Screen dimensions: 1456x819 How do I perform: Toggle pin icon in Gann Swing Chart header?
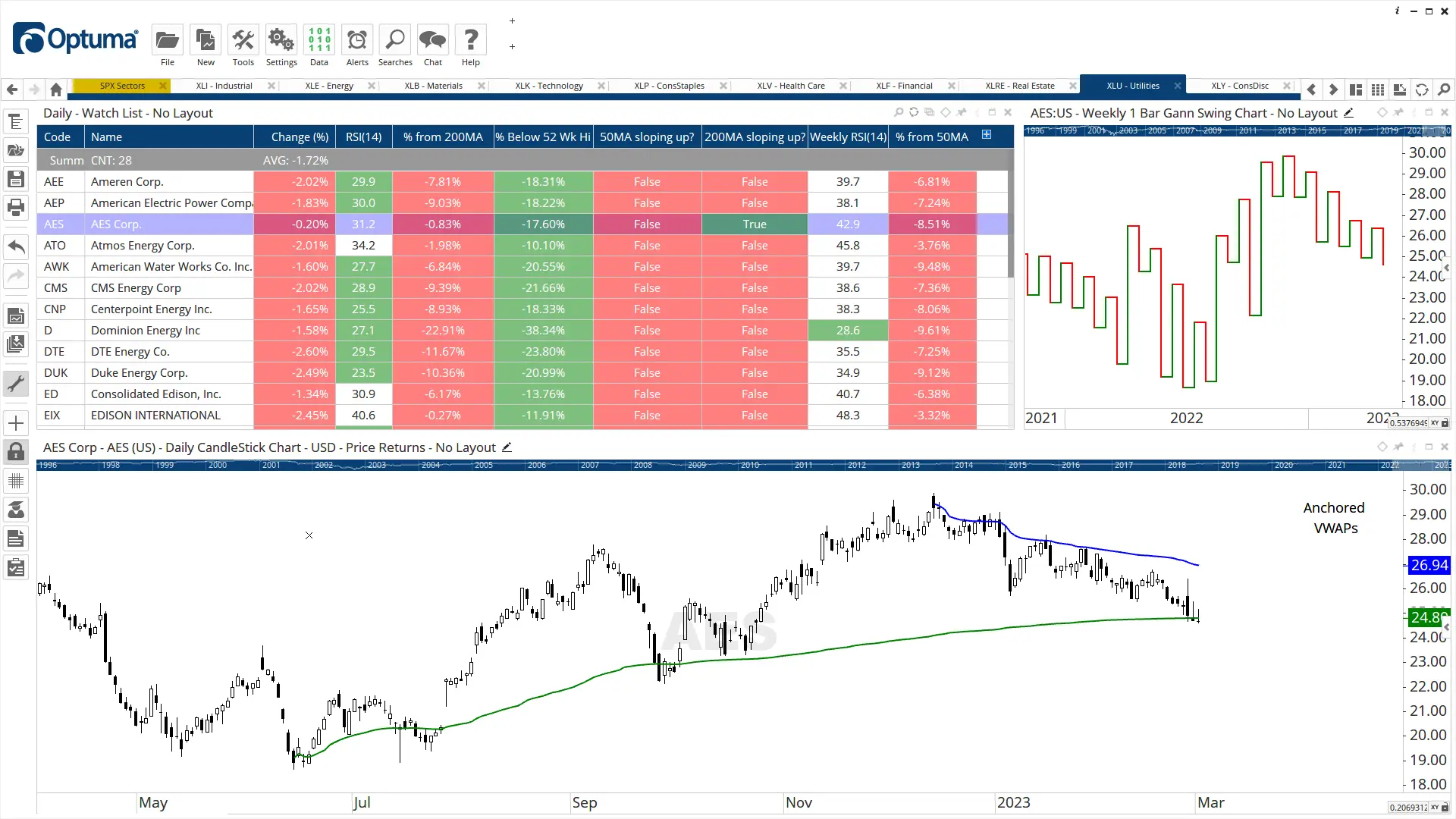tap(1398, 112)
